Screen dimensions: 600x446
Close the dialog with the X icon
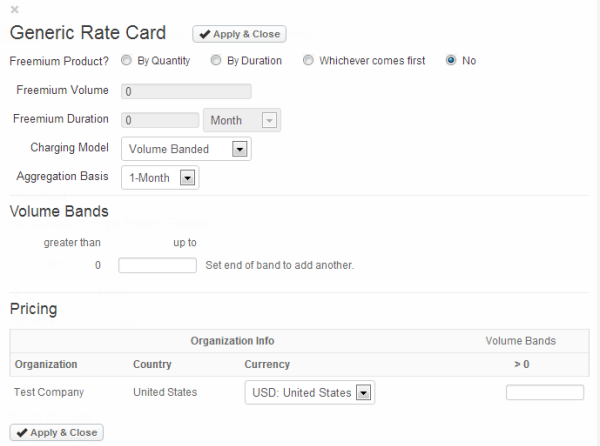pos(14,9)
